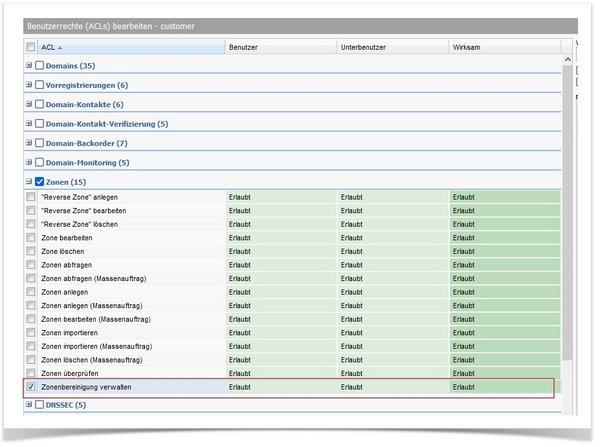The image size is (600, 447).
Task: Expand the Domain-Backorder (7) group
Action: pos(29,143)
